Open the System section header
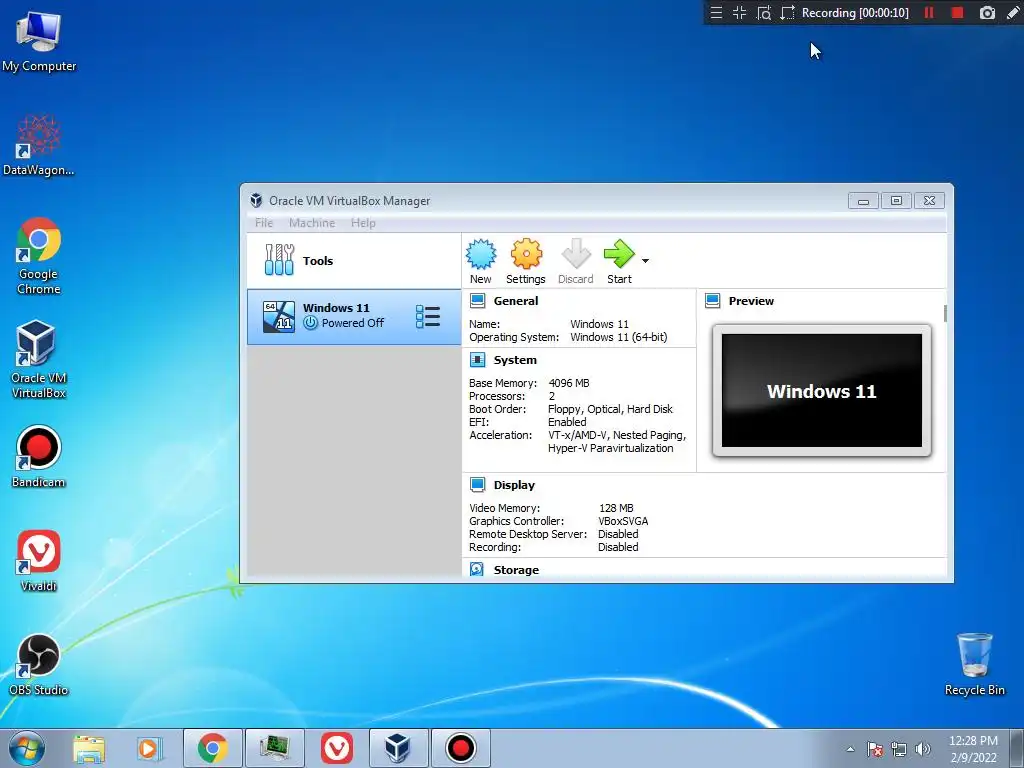1024x768 pixels. tap(515, 360)
